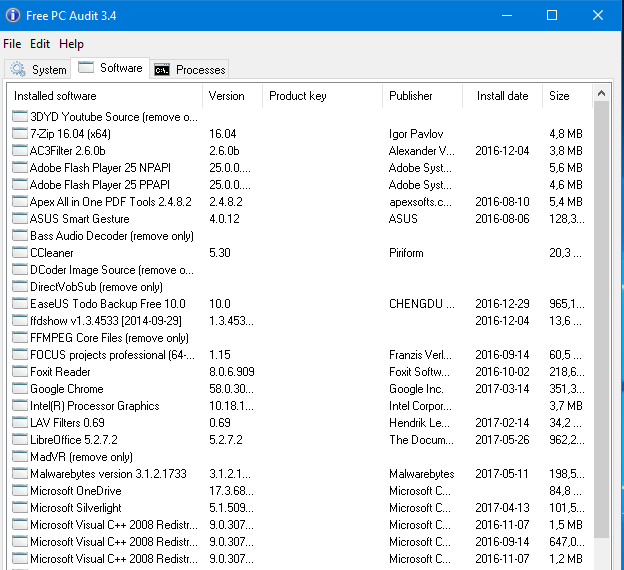
Task: Click version 8.0.6.909 cell
Action: pos(232,372)
